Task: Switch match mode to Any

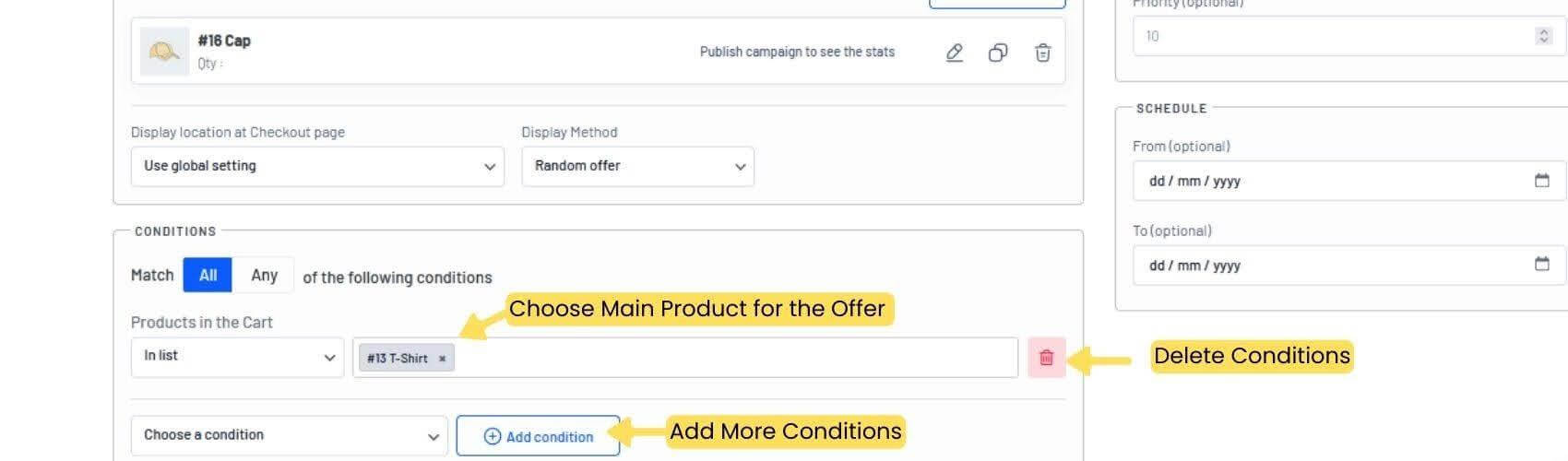Action: (x=264, y=275)
